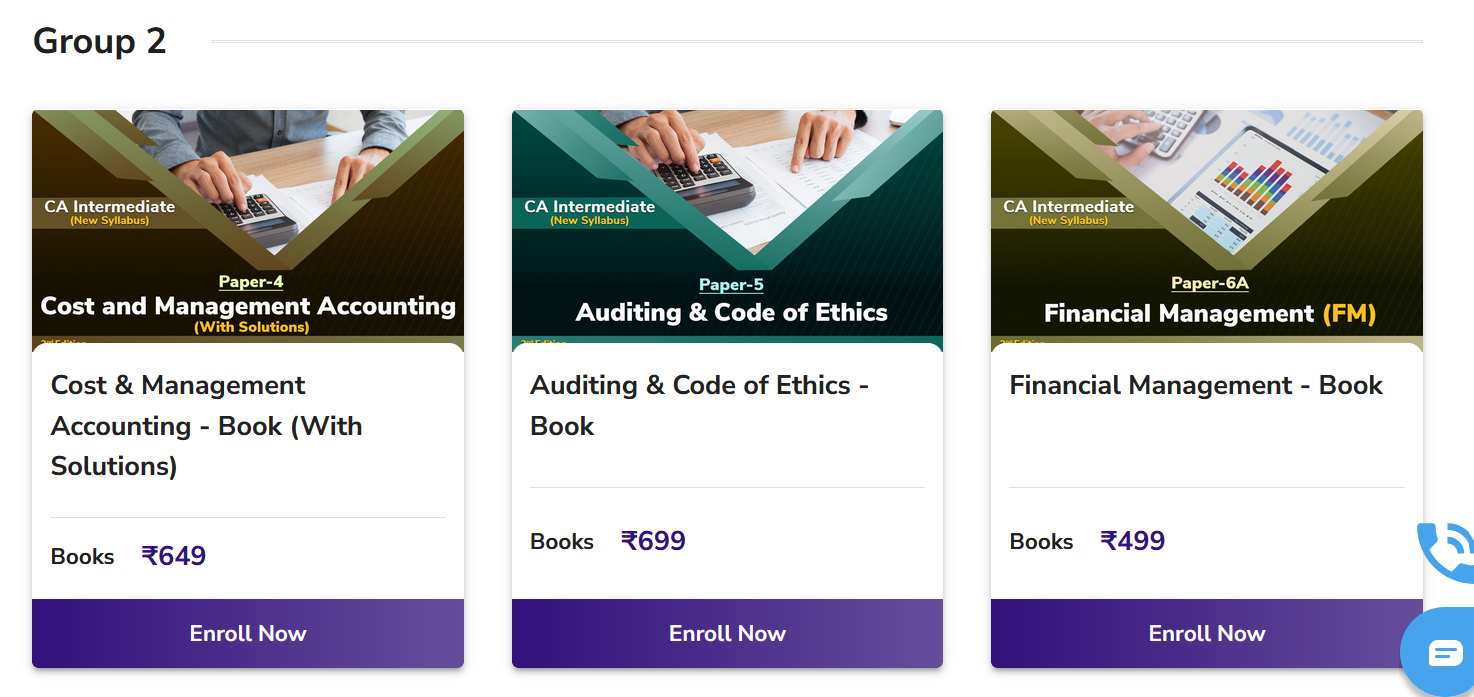The height and width of the screenshot is (697, 1474).
Task: Open Auditing & Code of Ethics cover image
Action: 727,225
